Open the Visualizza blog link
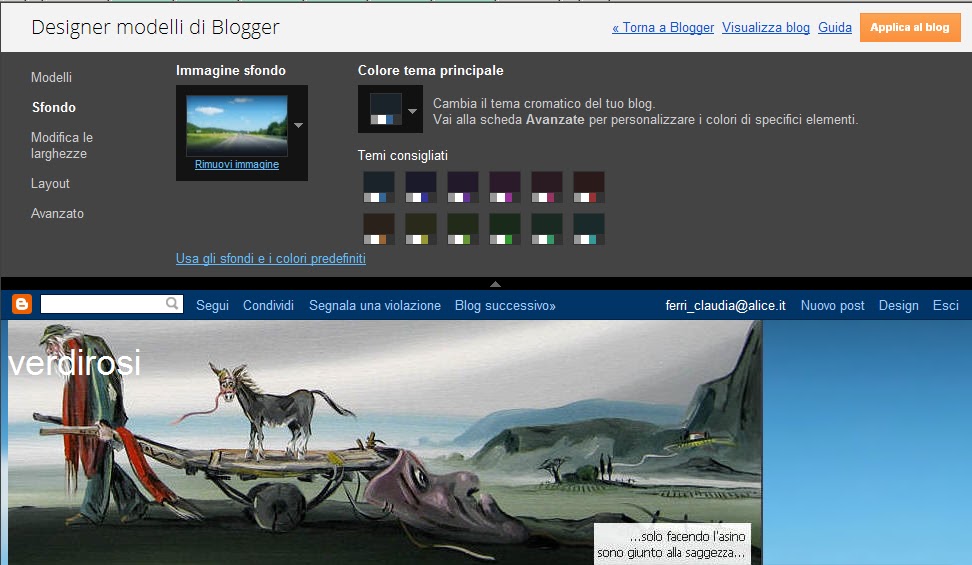Image resolution: width=972 pixels, height=565 pixels. click(766, 27)
